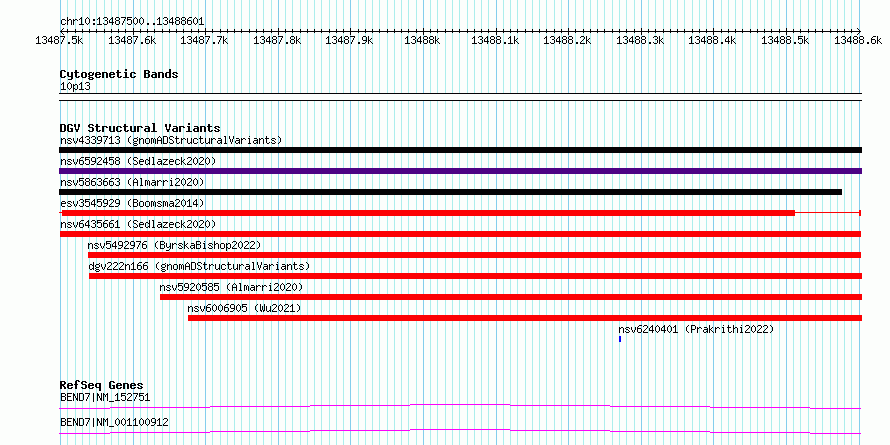Image resolution: width=890 pixels, height=445 pixels.
Task: Click the 13487.7k ruler tick label
Action: coord(204,40)
